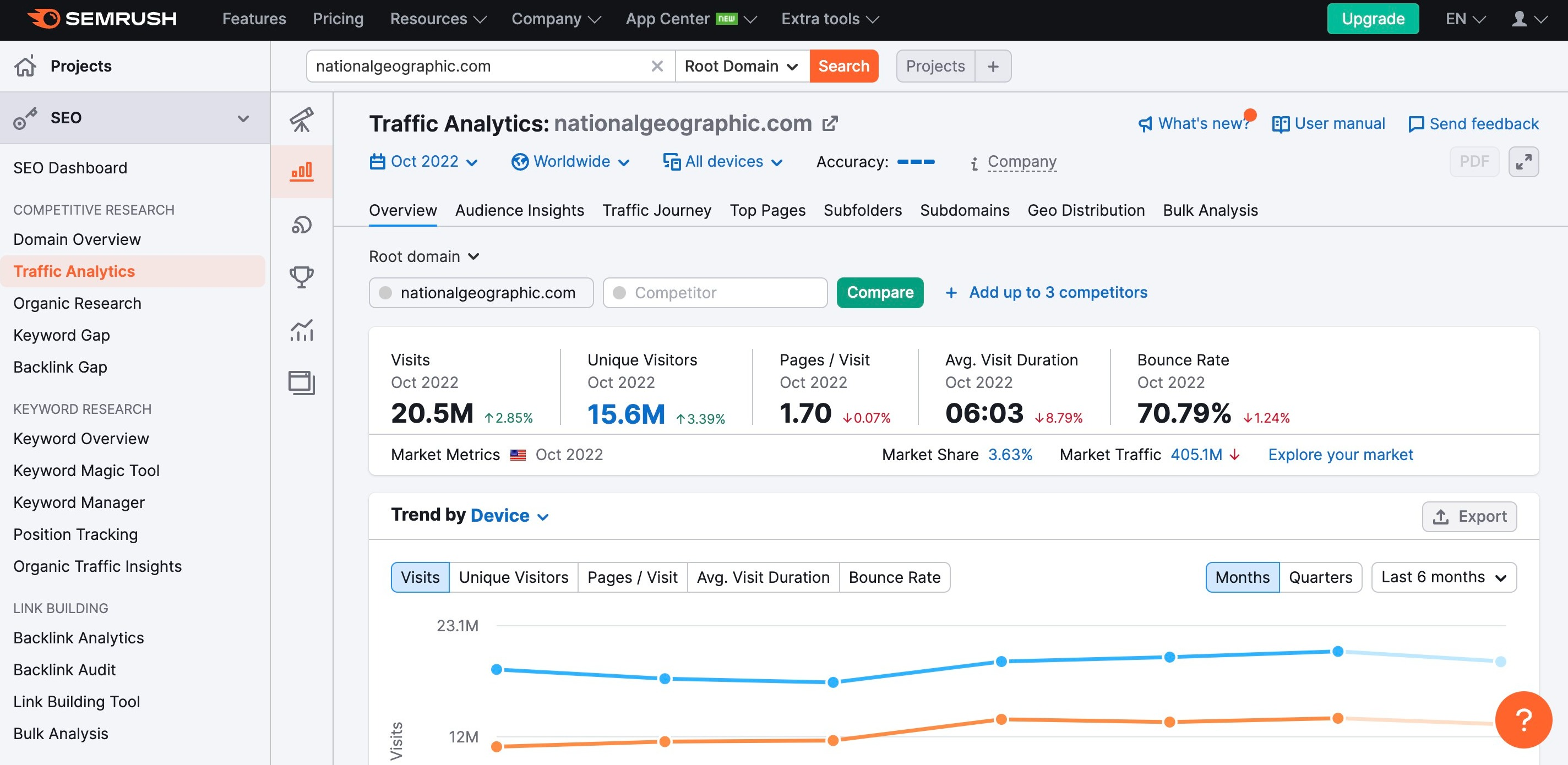
Task: Select Bounce Rate metric toggle
Action: click(894, 576)
